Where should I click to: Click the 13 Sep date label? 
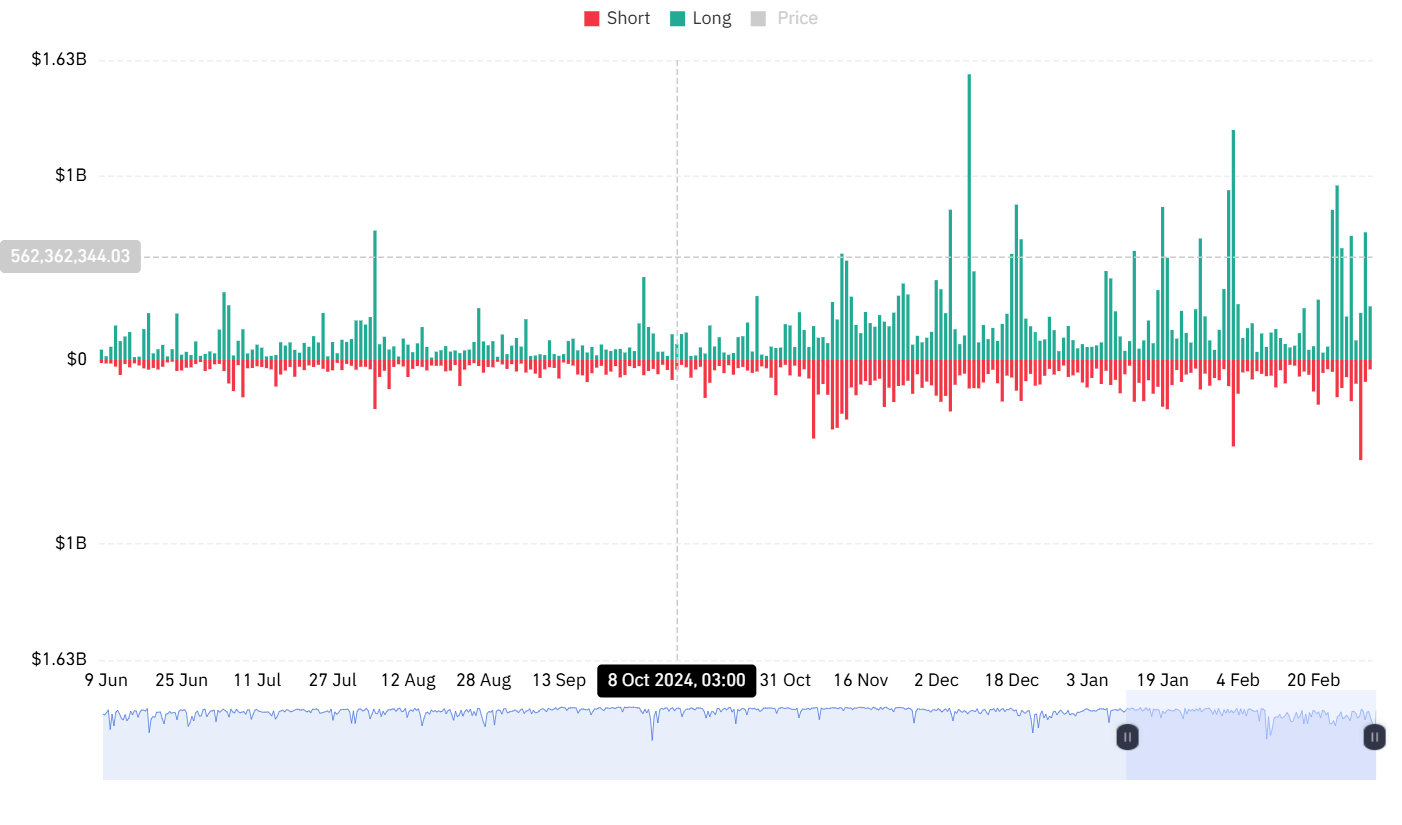tap(558, 680)
